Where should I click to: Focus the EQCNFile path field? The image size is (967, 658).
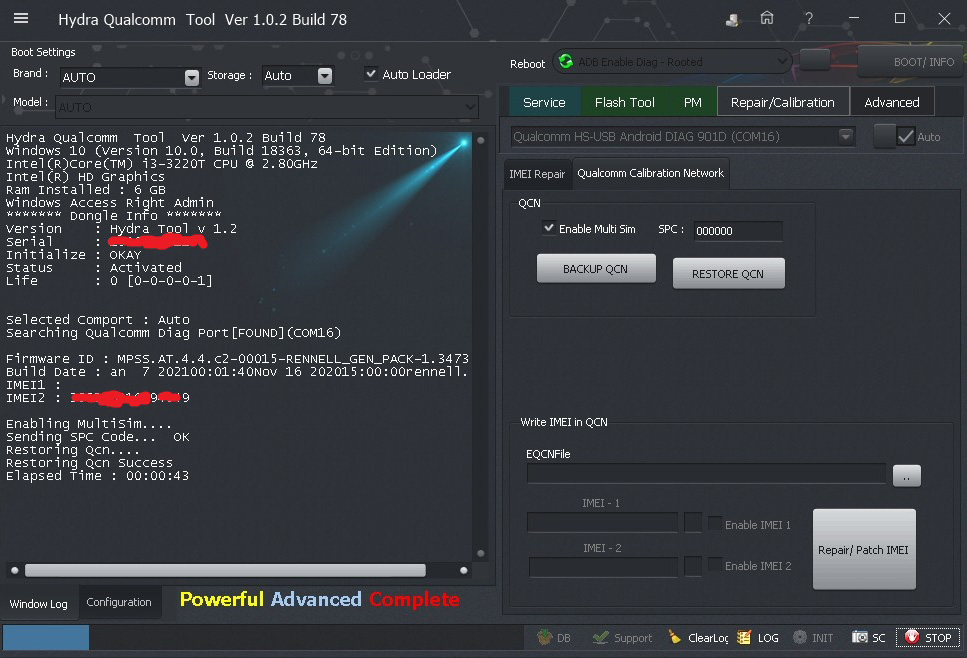point(706,474)
